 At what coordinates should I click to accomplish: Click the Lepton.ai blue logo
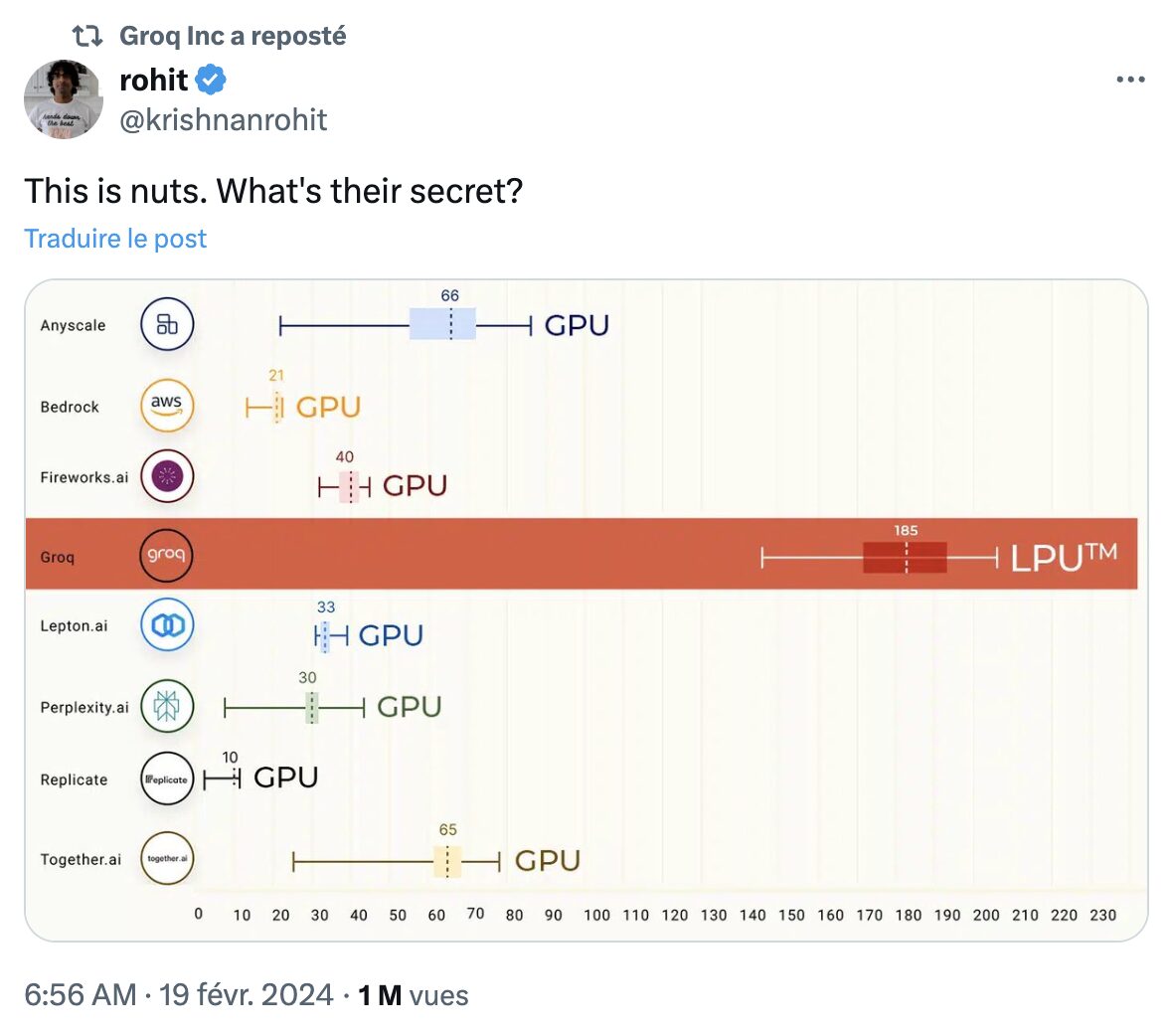pyautogui.click(x=167, y=625)
